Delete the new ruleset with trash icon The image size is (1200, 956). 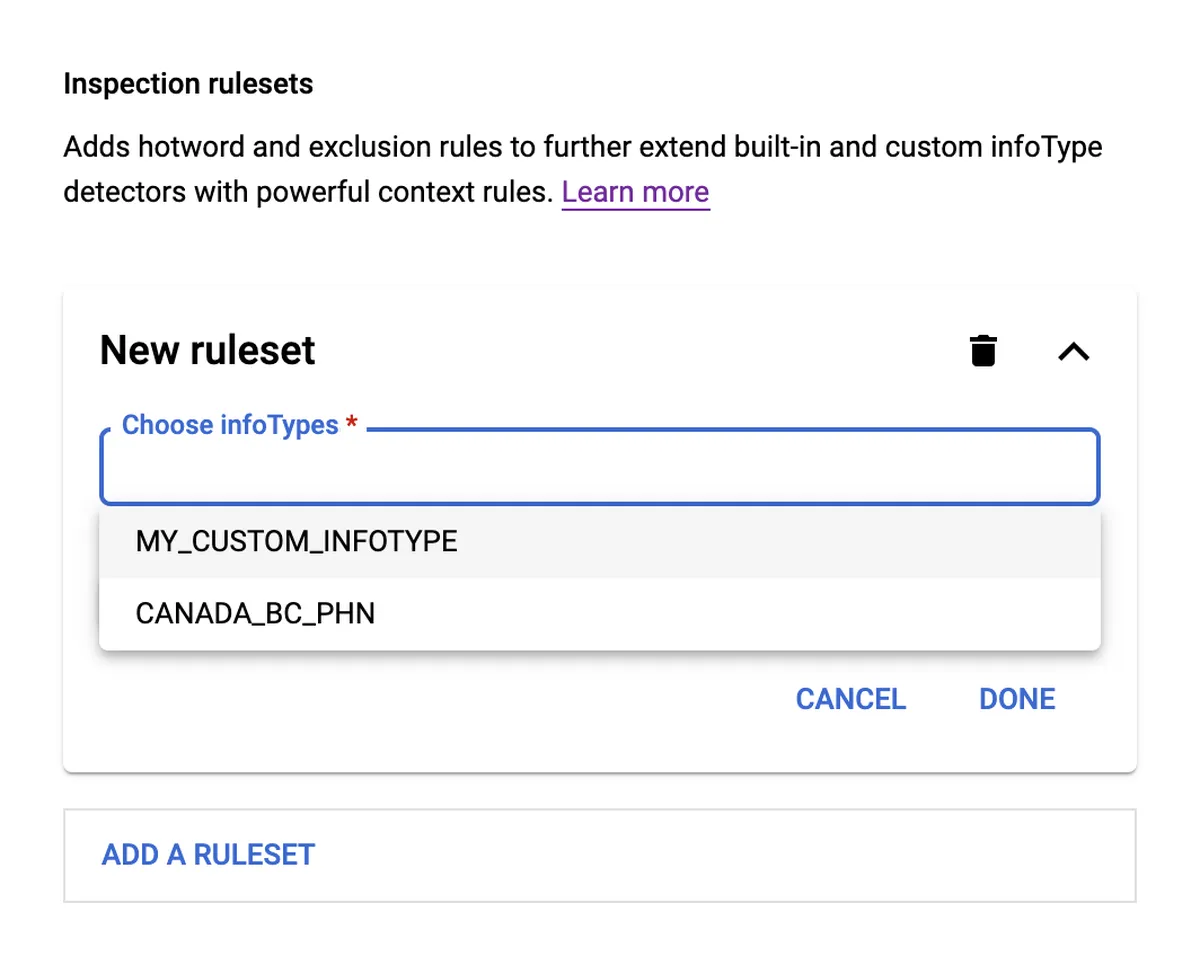pyautogui.click(x=983, y=351)
